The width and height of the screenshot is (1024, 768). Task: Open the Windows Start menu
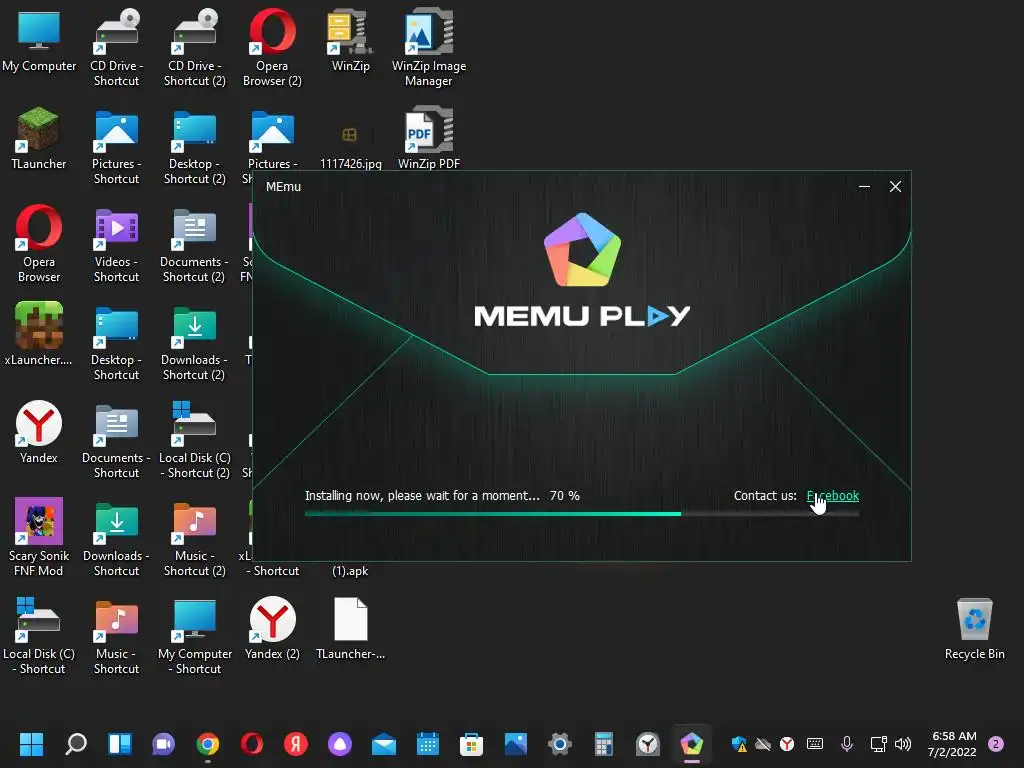point(31,744)
